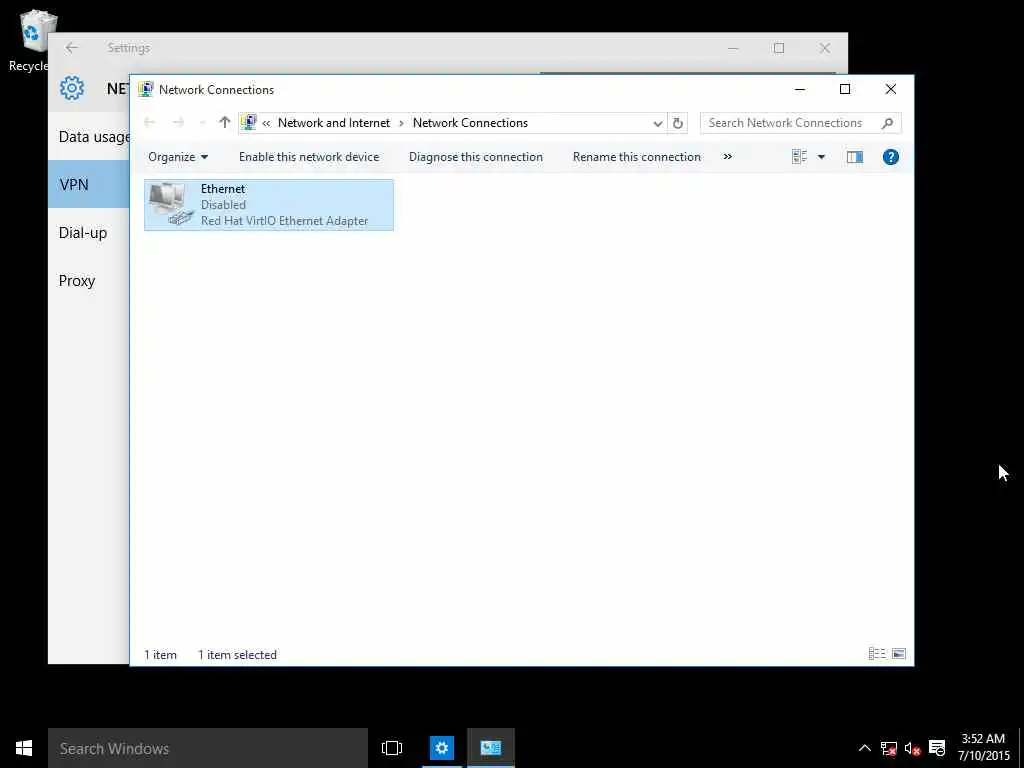
Task: Switch to Network Connections taskbar button
Action: pyautogui.click(x=490, y=748)
